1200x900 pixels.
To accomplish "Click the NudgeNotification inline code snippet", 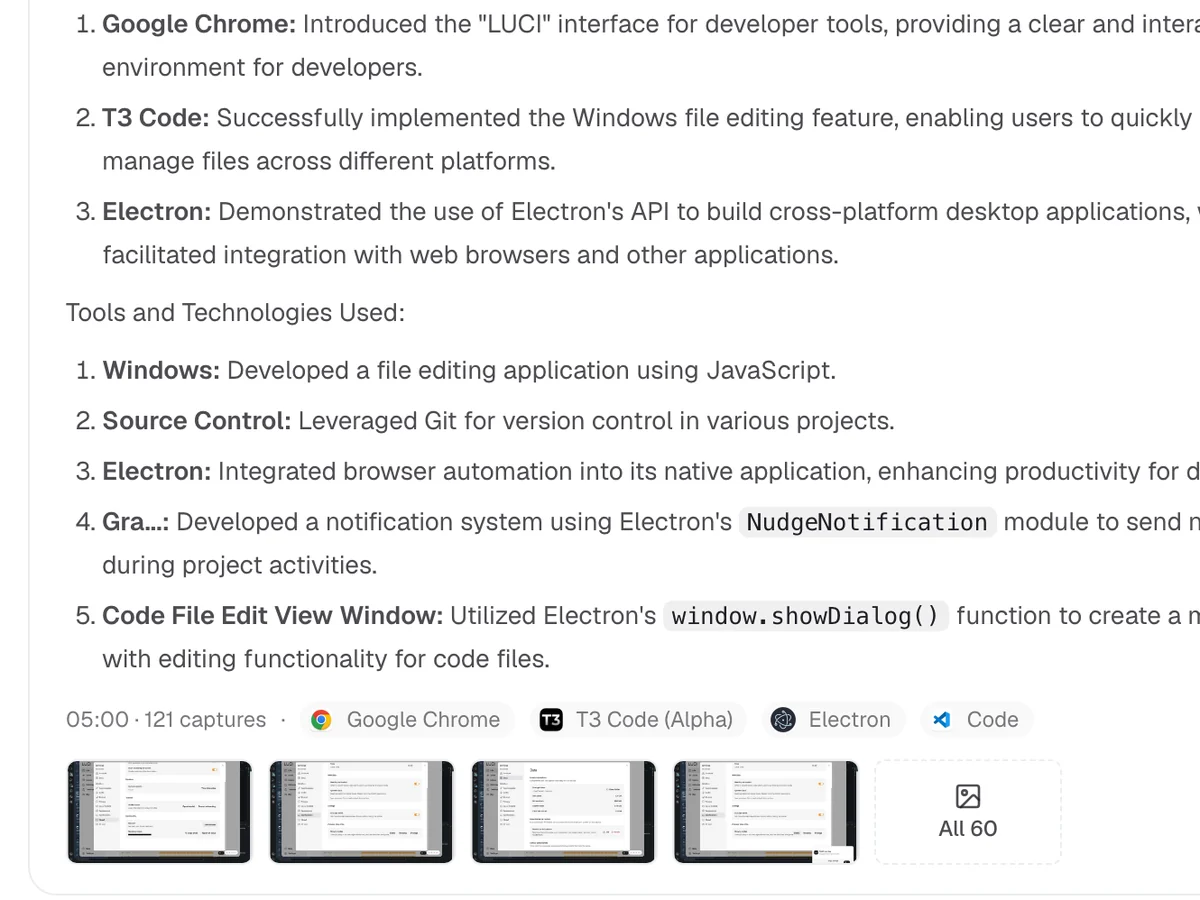I will click(867, 522).
